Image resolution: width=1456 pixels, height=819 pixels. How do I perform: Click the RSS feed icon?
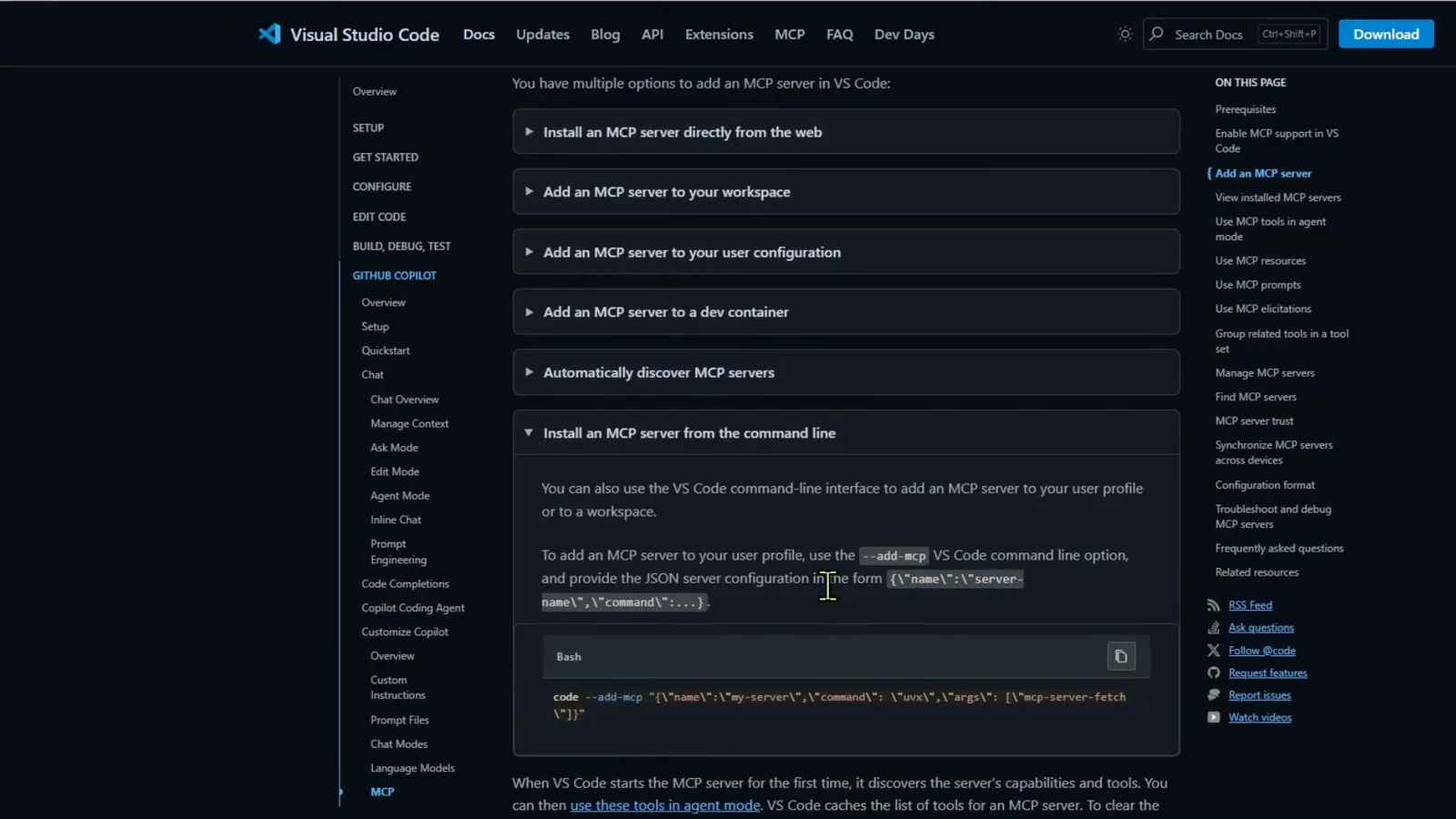1213,605
